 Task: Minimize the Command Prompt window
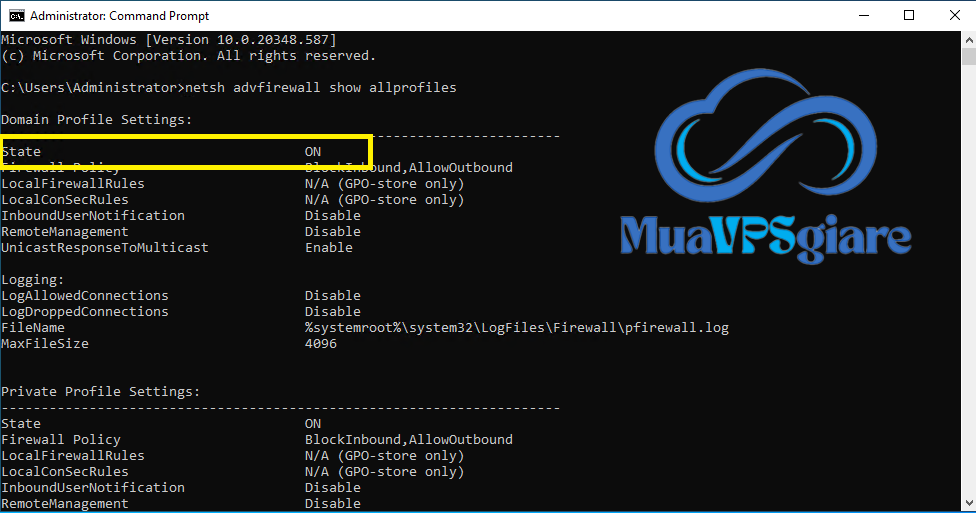point(863,15)
